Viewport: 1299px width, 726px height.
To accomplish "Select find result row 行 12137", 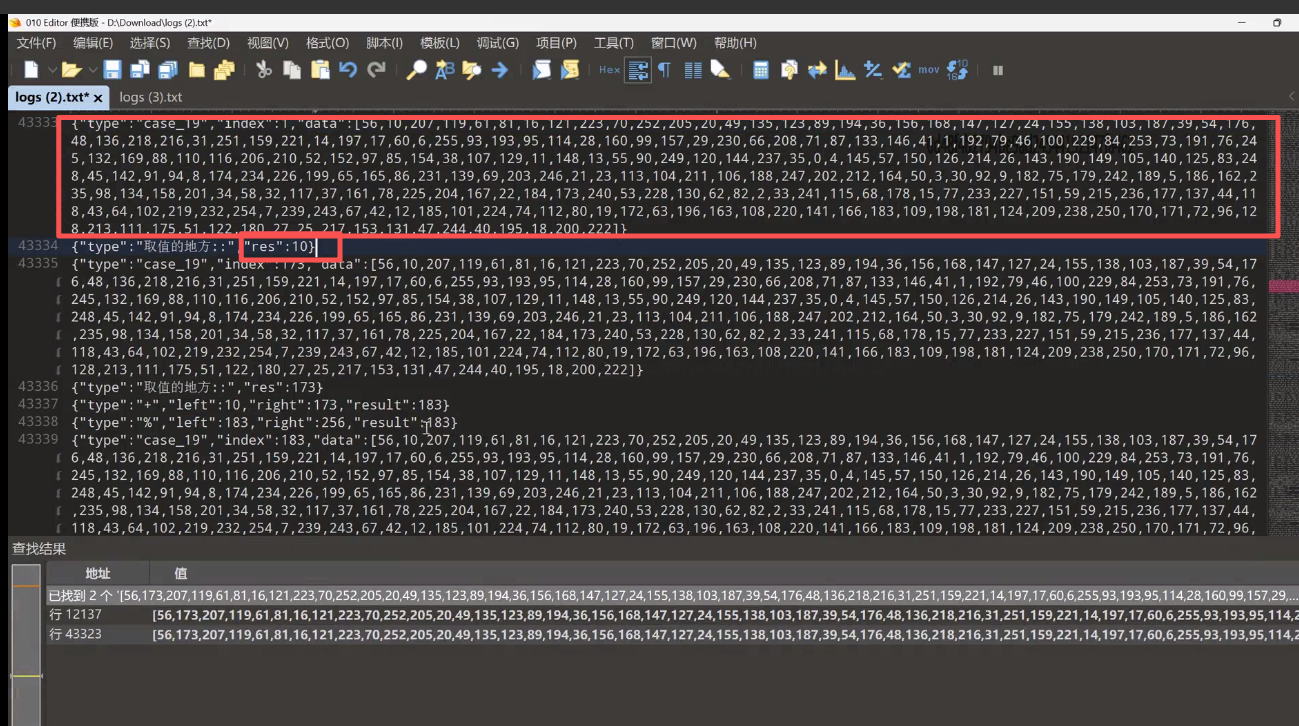I will pos(672,614).
